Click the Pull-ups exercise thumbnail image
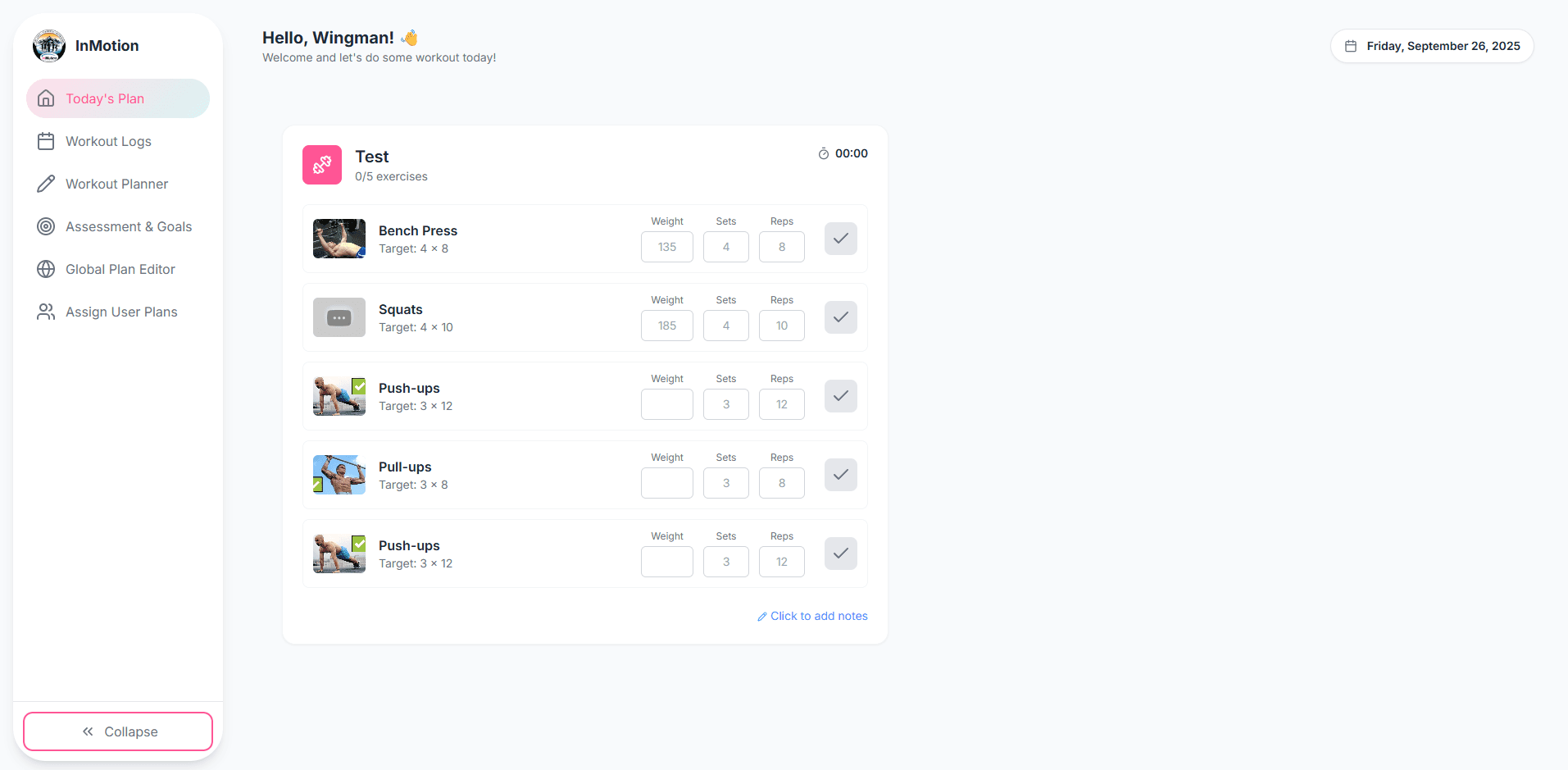1568x770 pixels. (x=339, y=474)
